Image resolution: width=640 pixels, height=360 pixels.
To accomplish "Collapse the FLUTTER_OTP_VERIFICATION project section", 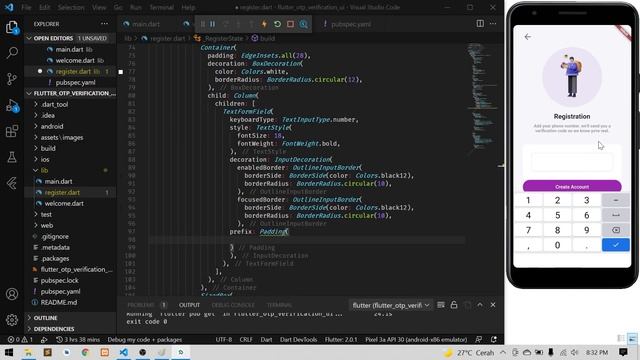I will [x=70, y=93].
